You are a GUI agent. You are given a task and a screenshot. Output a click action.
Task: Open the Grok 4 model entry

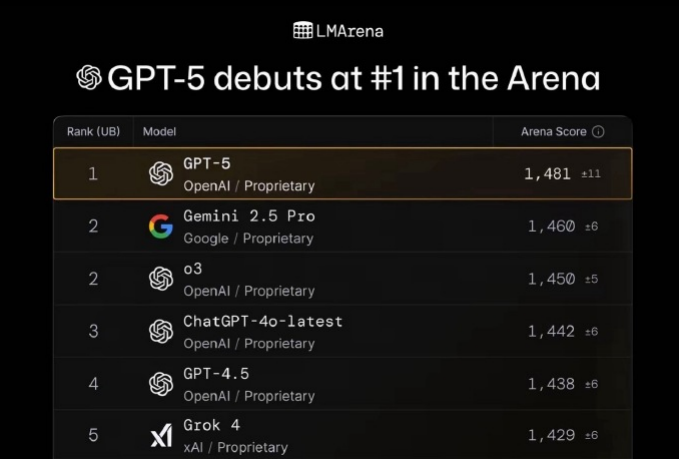pos(211,425)
